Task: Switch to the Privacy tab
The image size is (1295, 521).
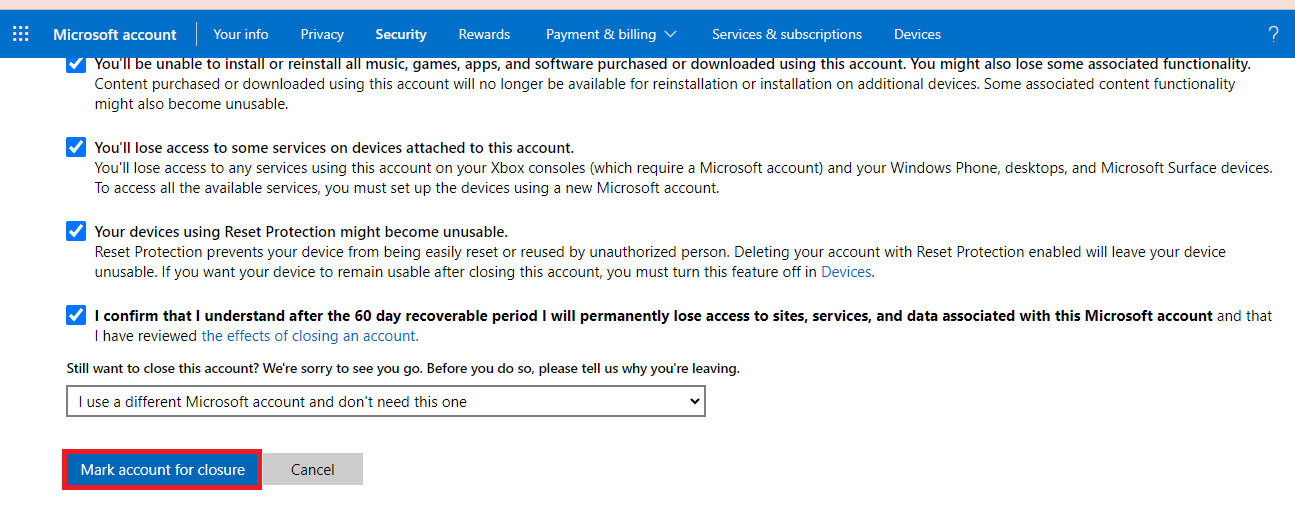Action: click(322, 34)
